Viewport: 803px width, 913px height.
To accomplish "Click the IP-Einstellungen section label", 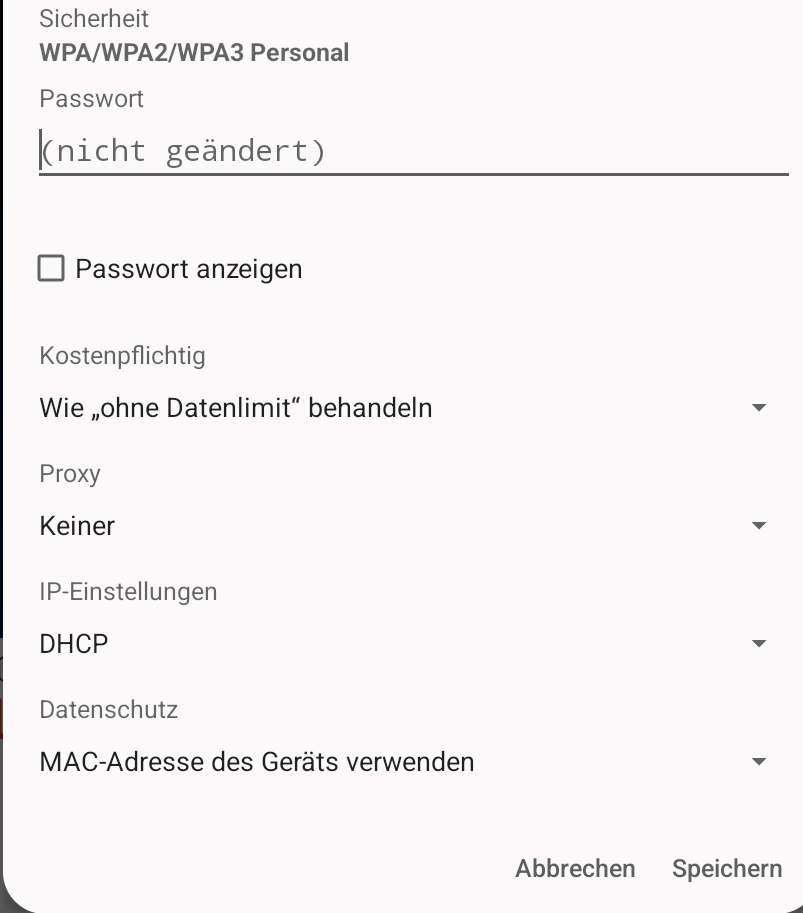I will click(x=128, y=591).
